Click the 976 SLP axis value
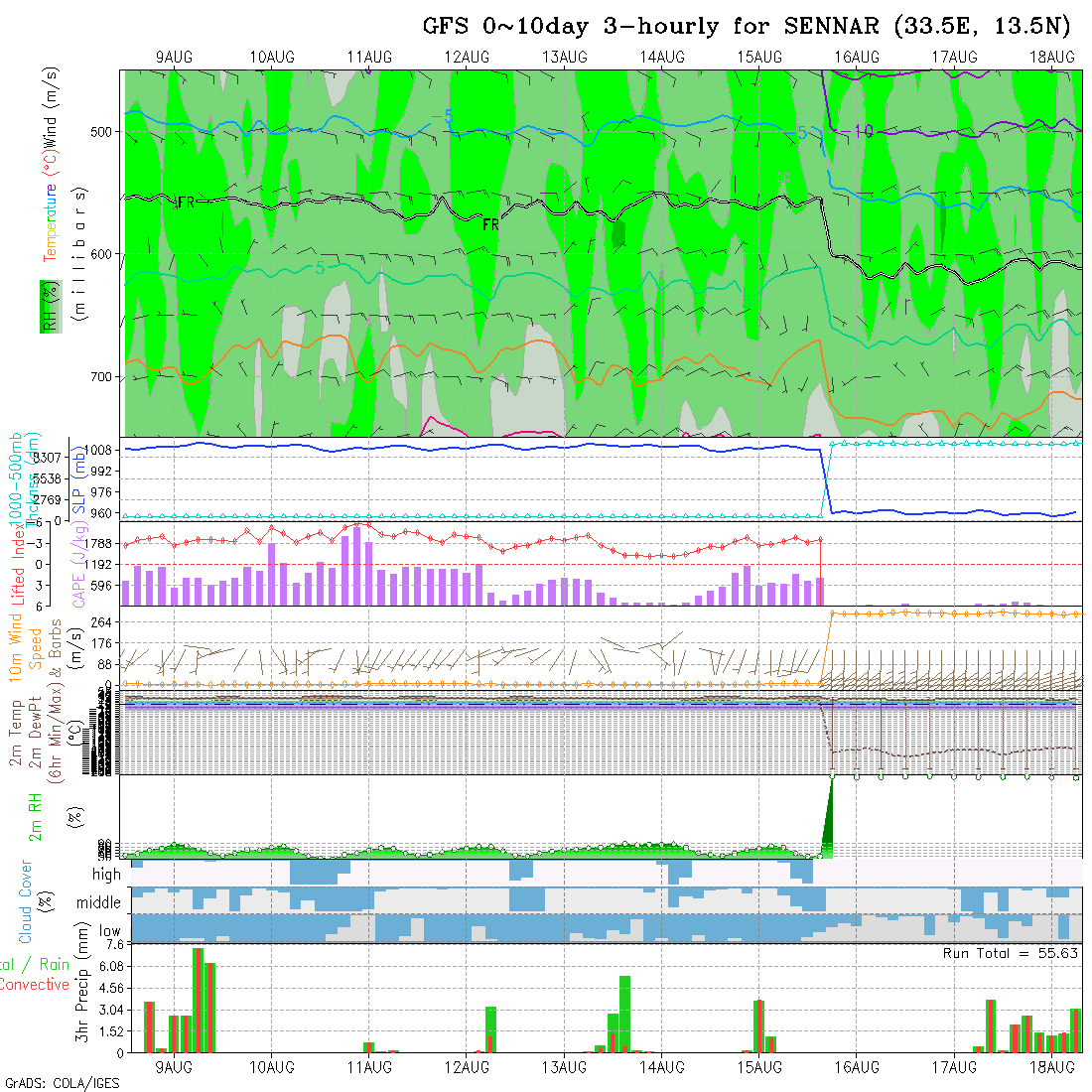 pyautogui.click(x=102, y=492)
